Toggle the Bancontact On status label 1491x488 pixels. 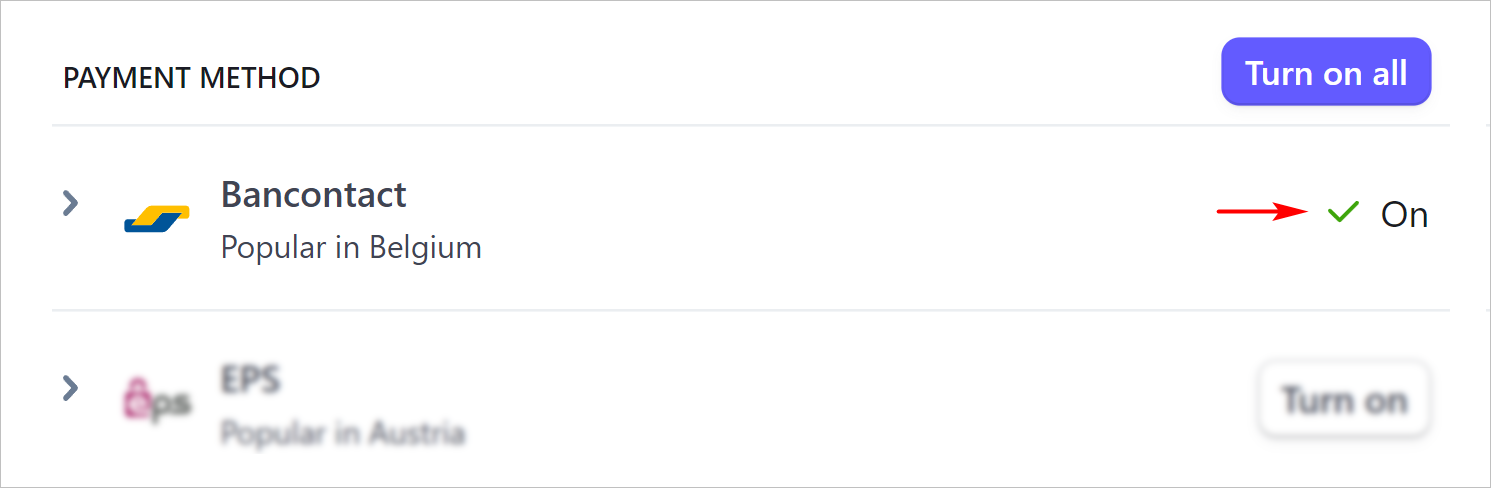1404,215
